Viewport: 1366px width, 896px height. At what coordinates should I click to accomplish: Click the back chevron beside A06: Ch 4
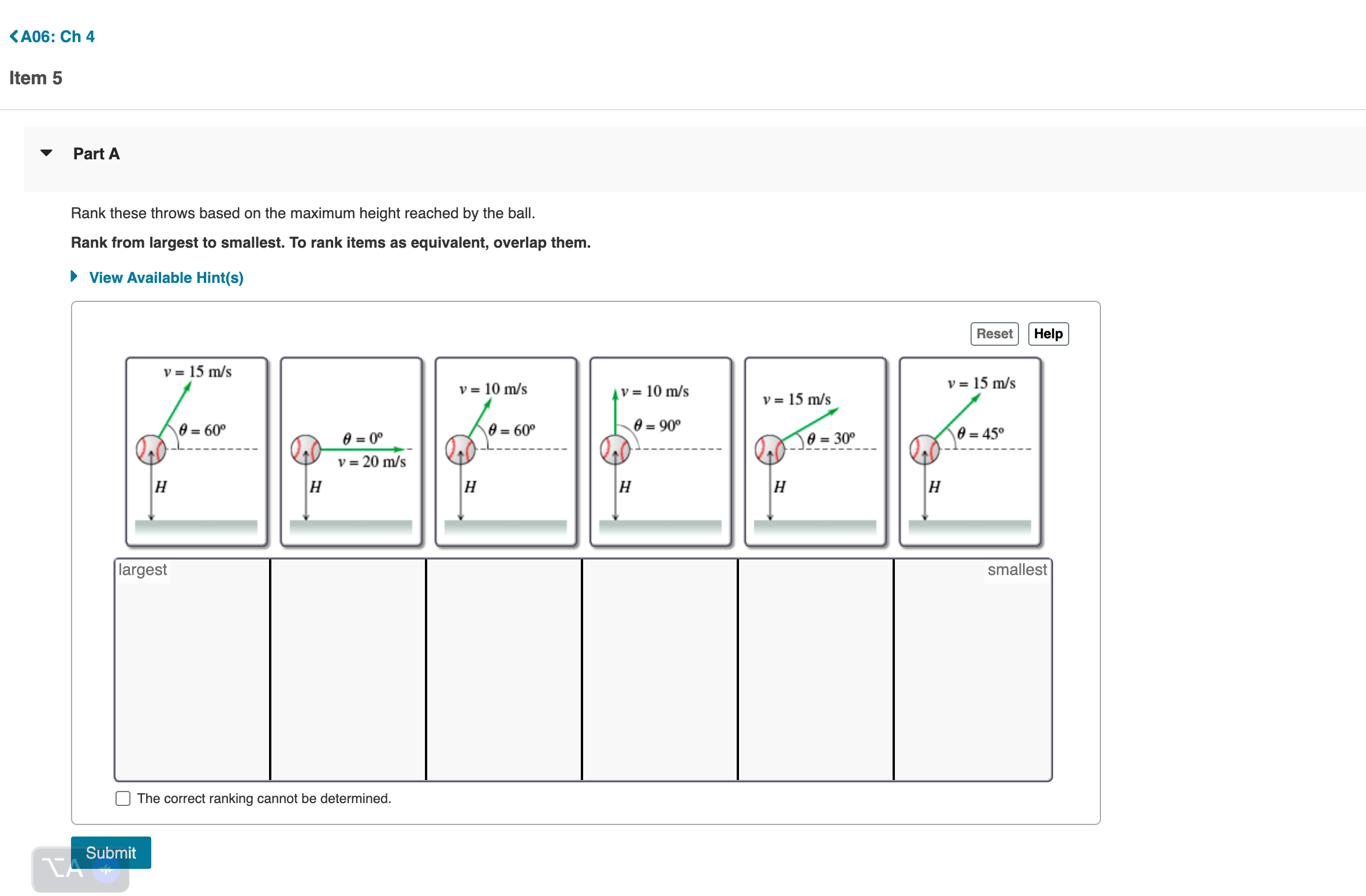tap(14, 36)
